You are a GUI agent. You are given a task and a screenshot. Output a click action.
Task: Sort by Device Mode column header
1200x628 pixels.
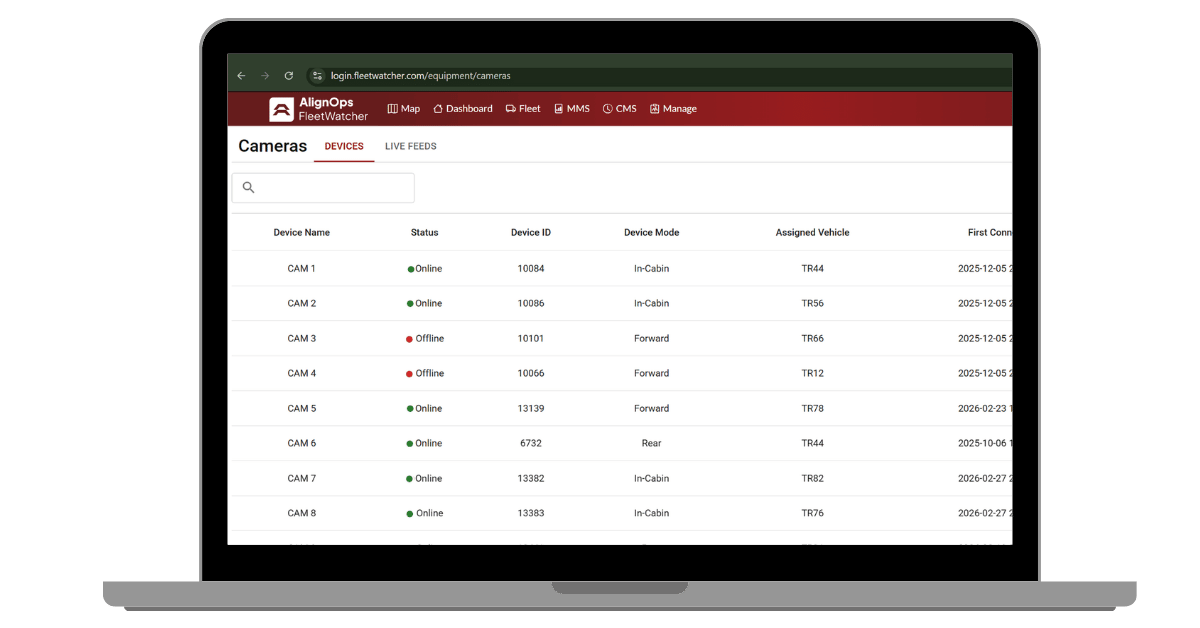[652, 233]
